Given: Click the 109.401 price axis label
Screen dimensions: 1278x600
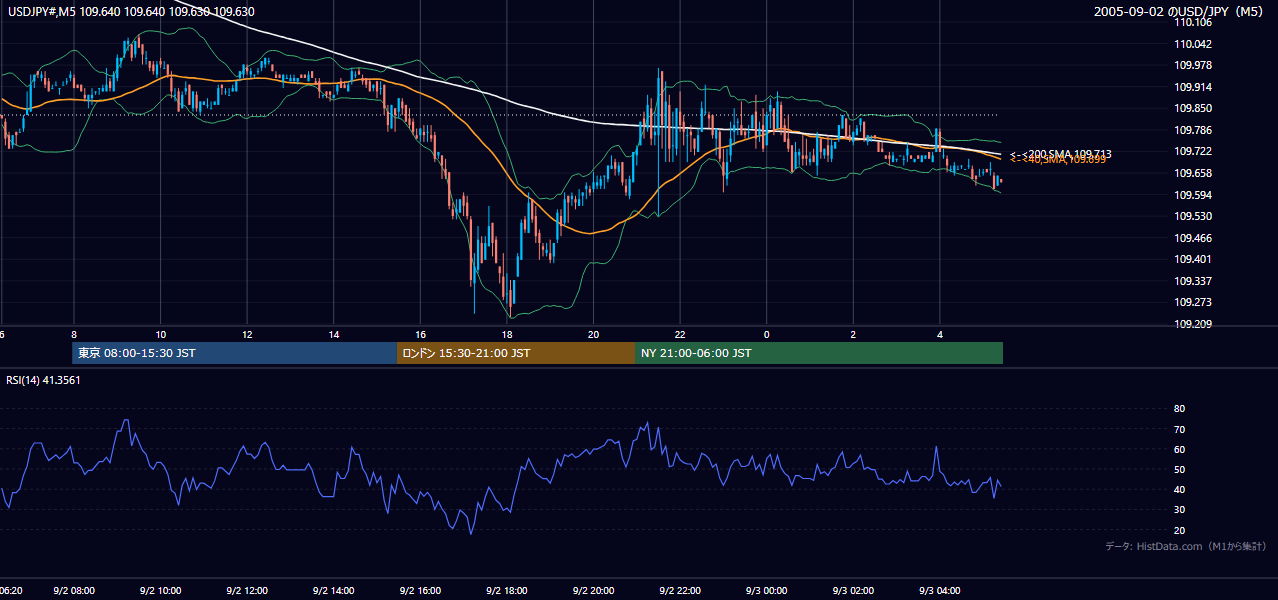Looking at the screenshot, I should coord(1195,259).
